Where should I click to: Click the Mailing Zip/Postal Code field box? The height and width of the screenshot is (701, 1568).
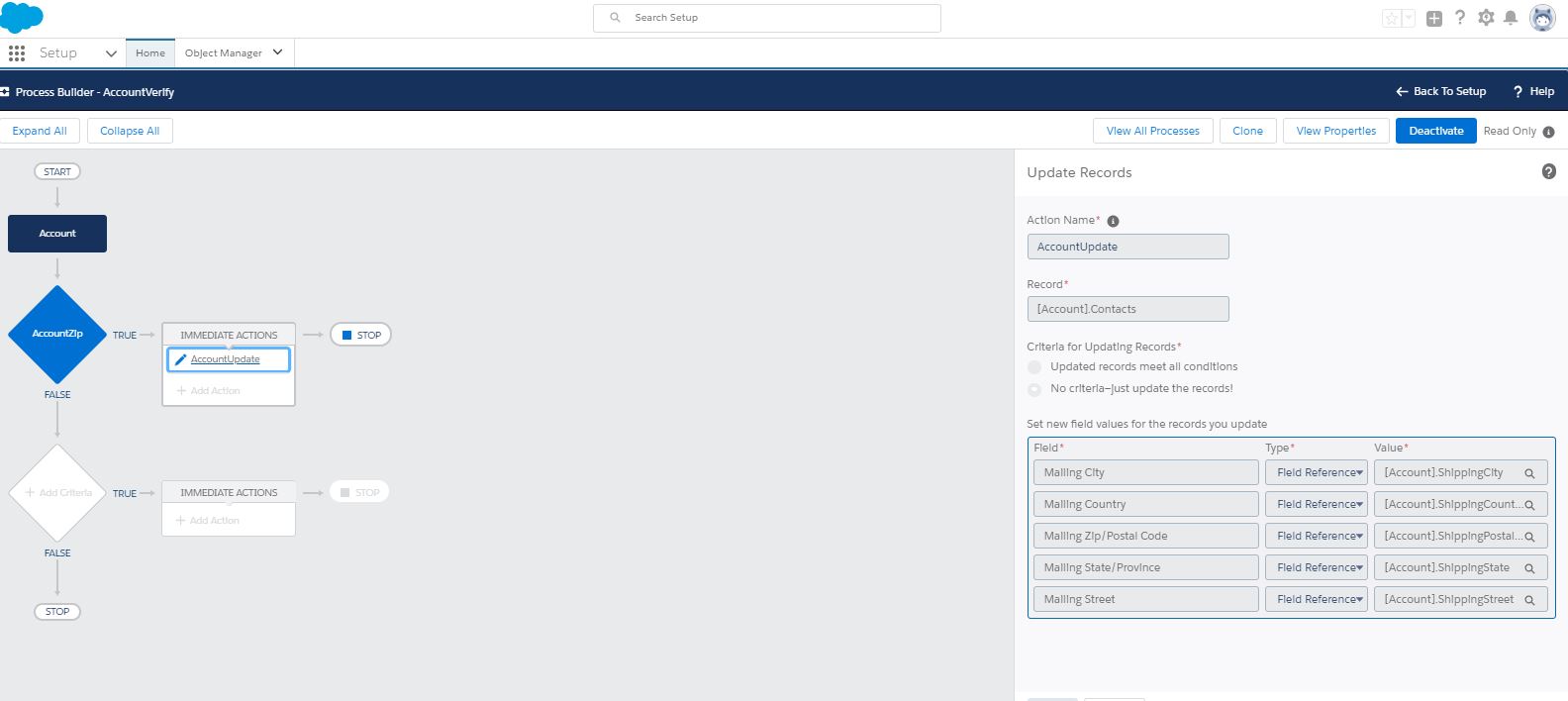click(1145, 536)
